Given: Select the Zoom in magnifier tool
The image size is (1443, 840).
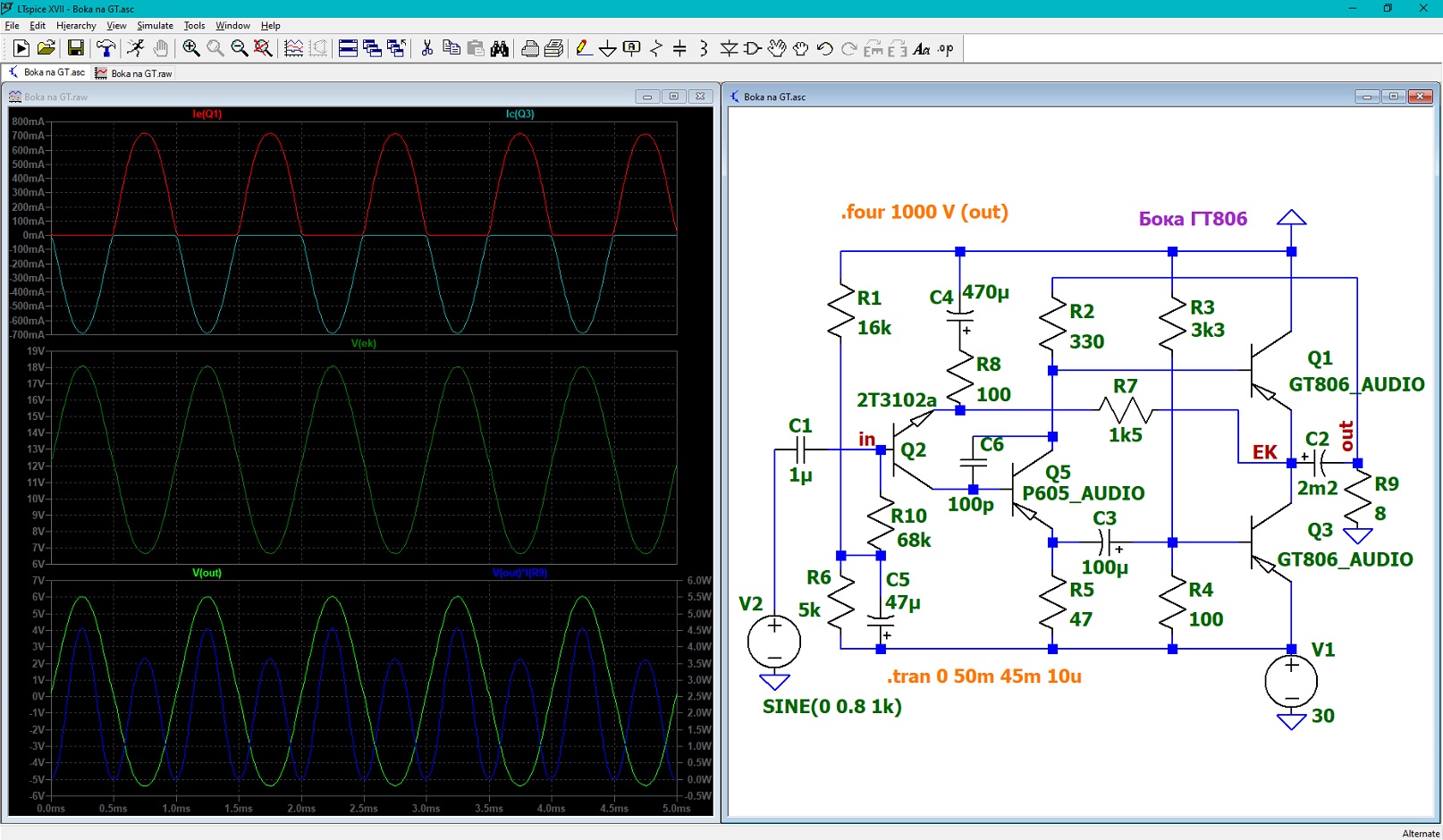Looking at the screenshot, I should [x=190, y=48].
